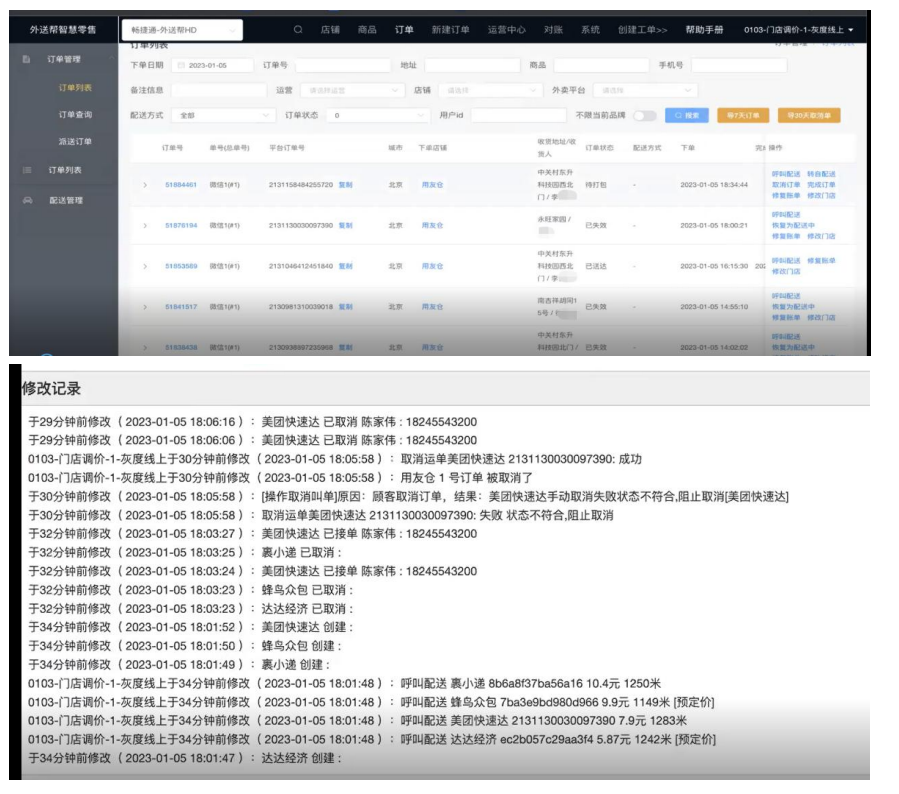This screenshot has width=899, height=794.
Task: Click 完成订单 for order 51884461
Action: pos(821,185)
